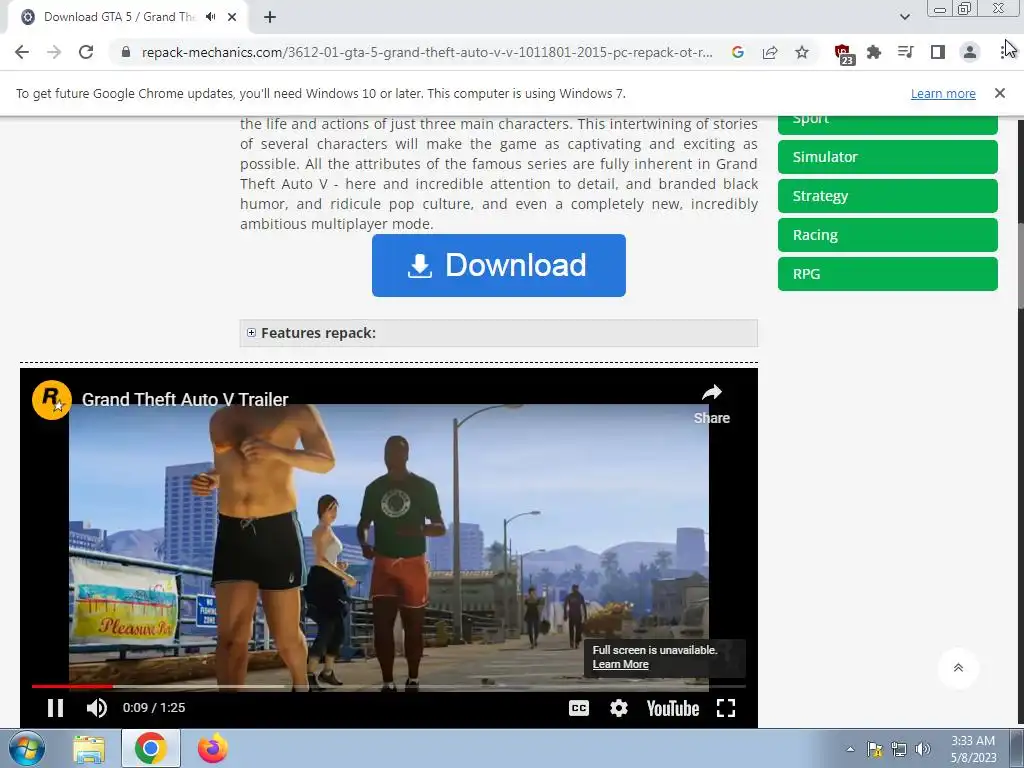The image size is (1024, 768).
Task: Open the system volume tray icon
Action: pyautogui.click(x=923, y=749)
